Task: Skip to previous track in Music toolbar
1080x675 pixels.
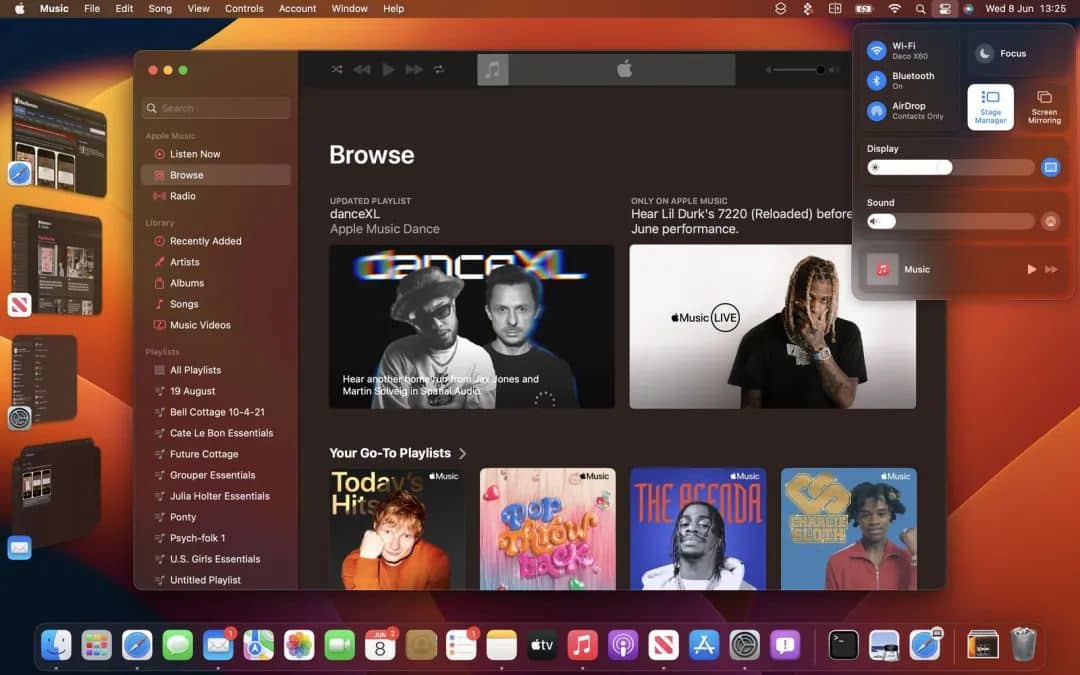Action: (x=362, y=70)
